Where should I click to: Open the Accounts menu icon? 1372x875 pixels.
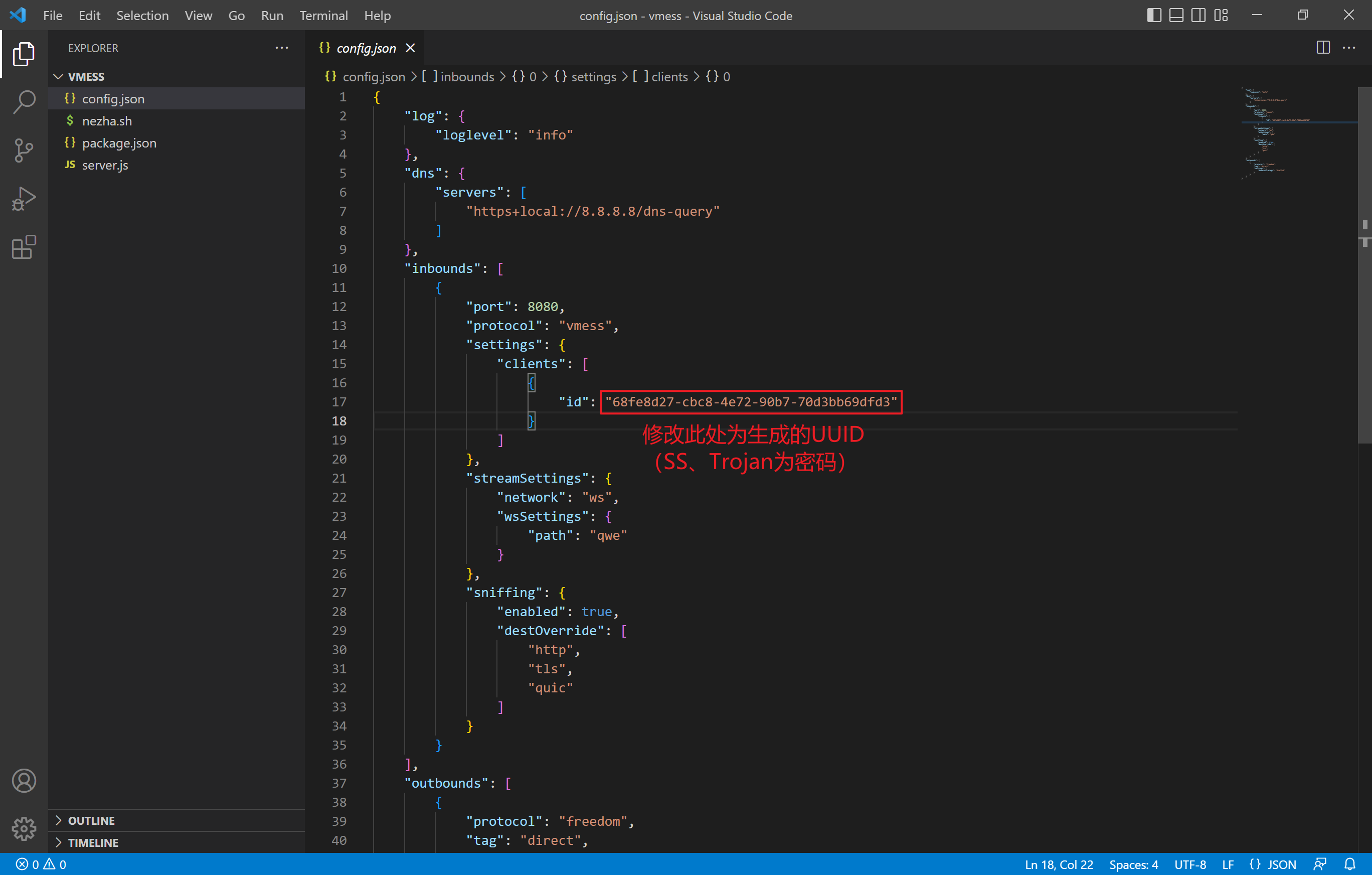click(24, 780)
